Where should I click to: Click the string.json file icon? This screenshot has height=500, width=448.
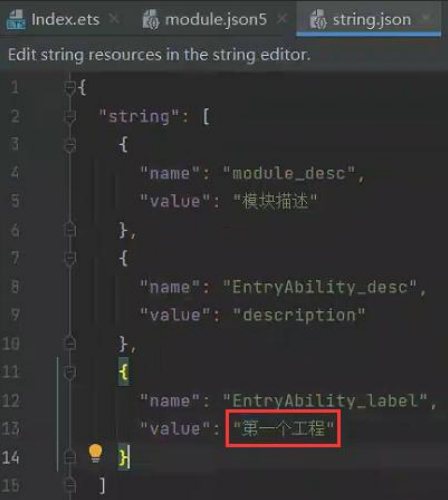click(x=318, y=19)
